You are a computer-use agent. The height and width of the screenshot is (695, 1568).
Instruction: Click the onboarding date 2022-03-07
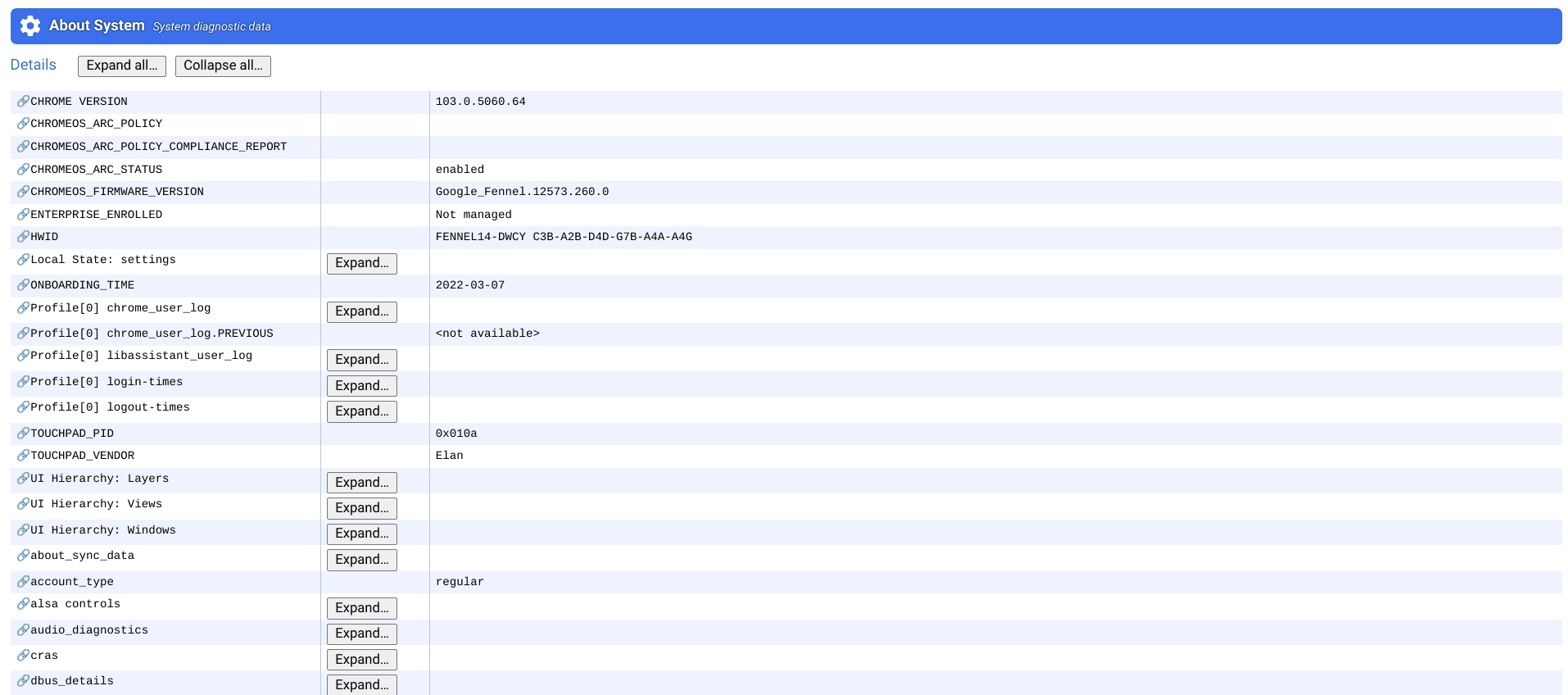pos(470,285)
